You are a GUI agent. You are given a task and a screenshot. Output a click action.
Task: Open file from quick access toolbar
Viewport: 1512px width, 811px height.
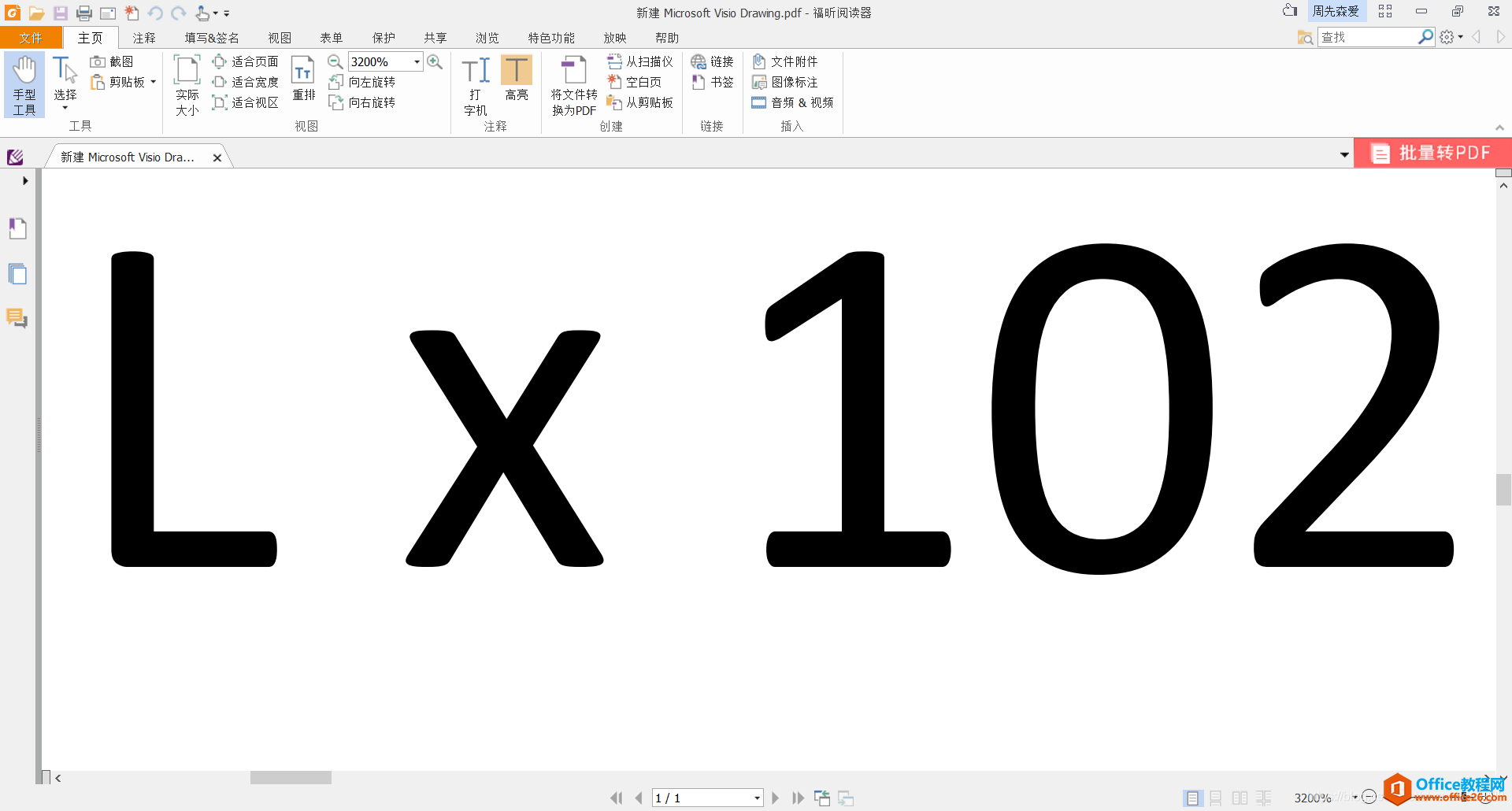36,13
